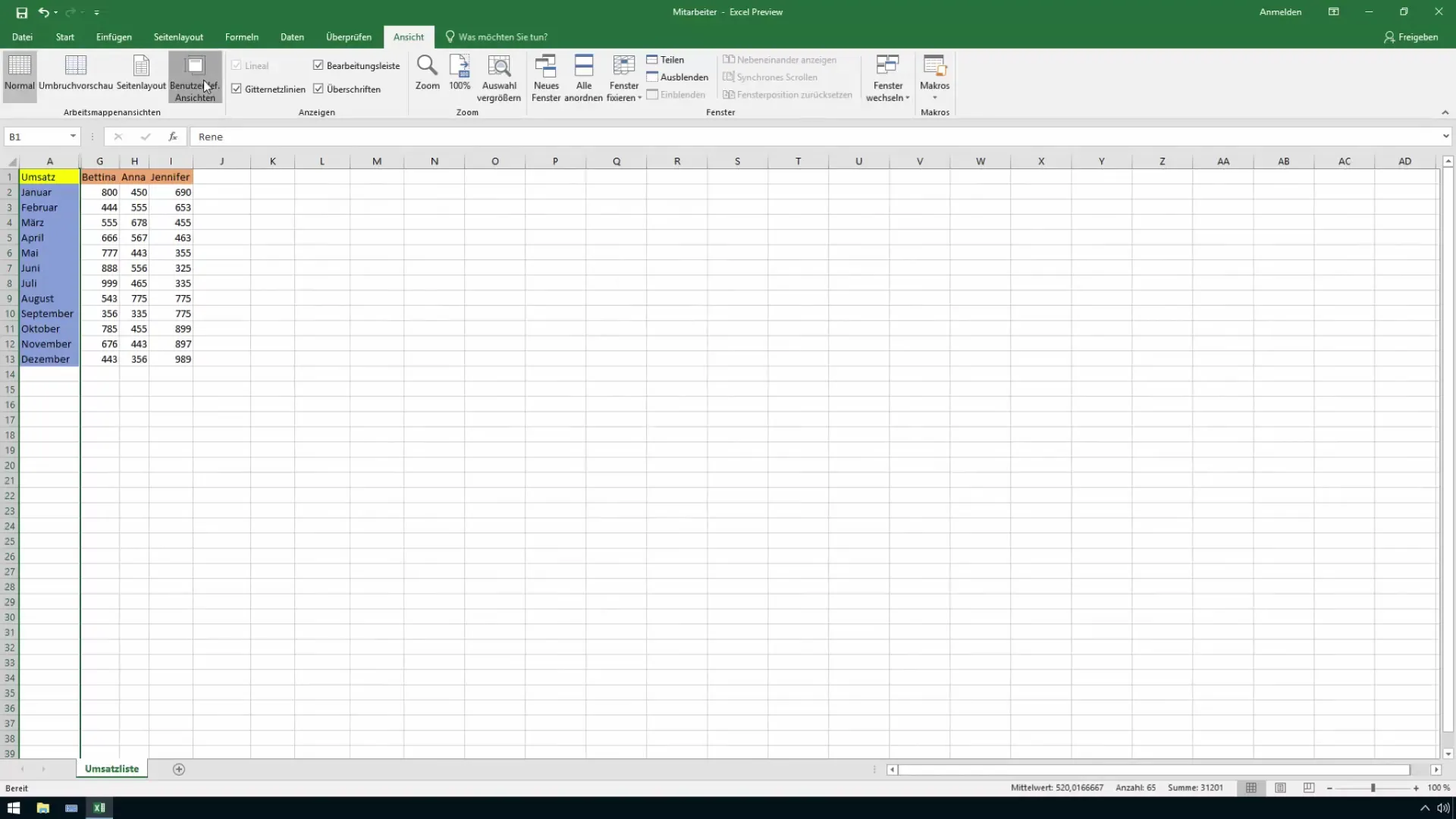Click the Freigeben button
Viewport: 1456px width, 819px height.
1411,37
